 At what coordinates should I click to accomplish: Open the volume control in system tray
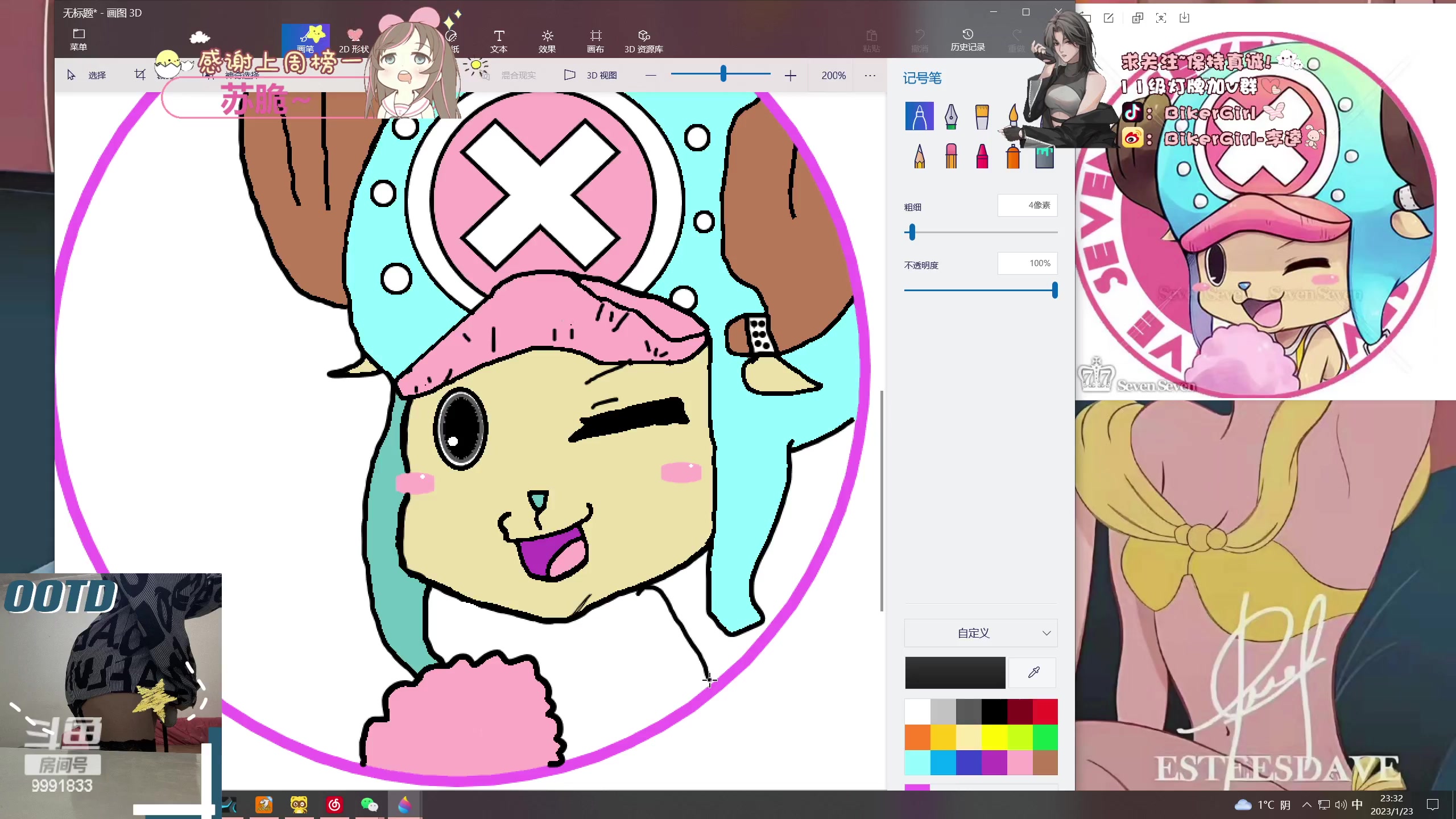(1341, 805)
